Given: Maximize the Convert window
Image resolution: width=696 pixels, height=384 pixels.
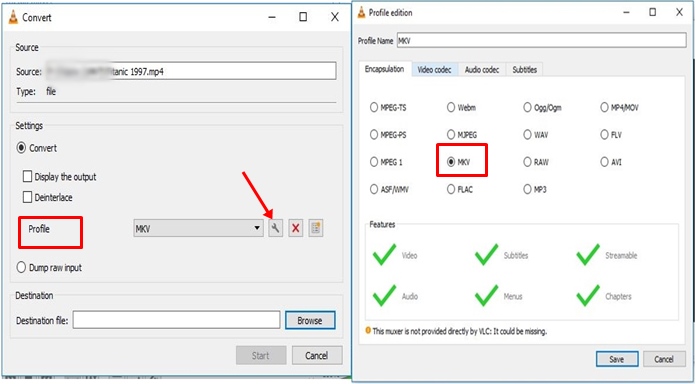Looking at the screenshot, I should pos(303,17).
